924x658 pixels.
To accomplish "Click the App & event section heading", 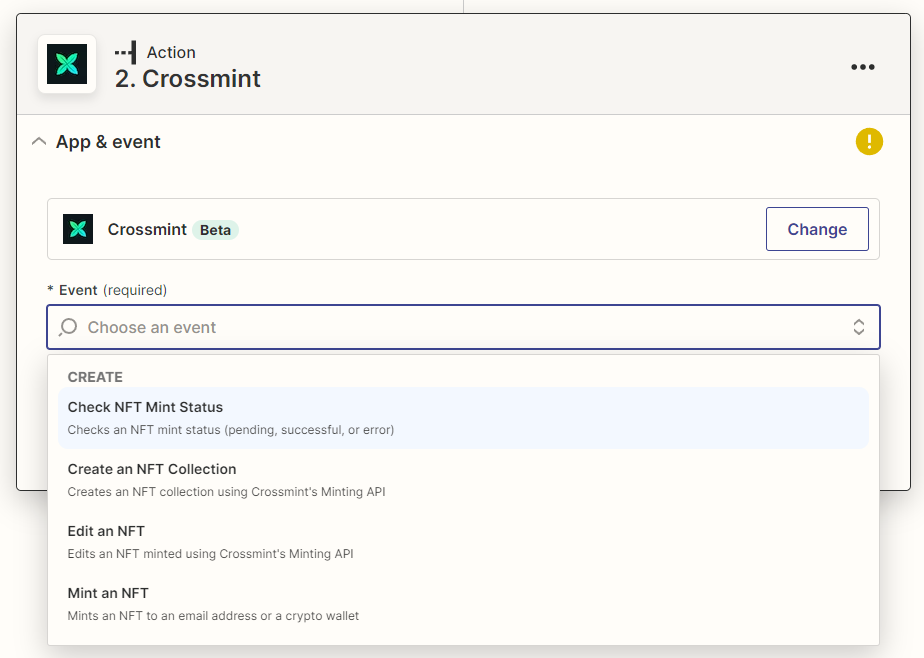I will pyautogui.click(x=108, y=142).
